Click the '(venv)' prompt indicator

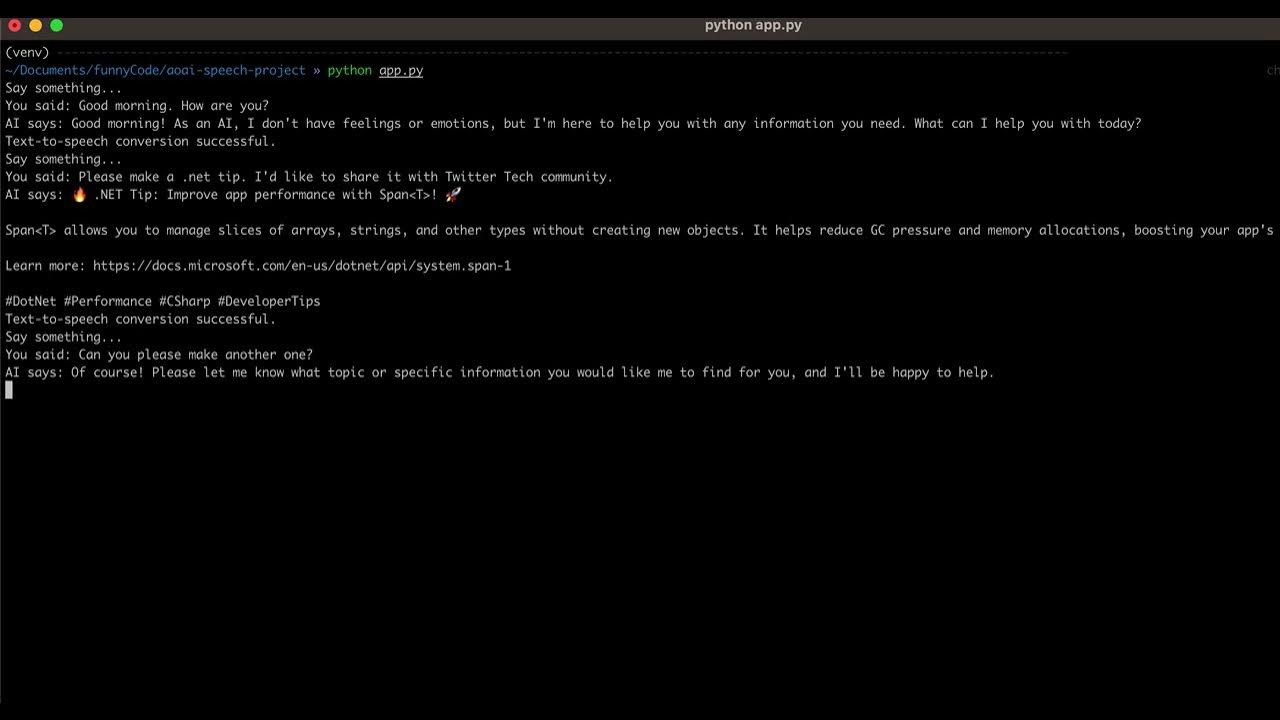tap(27, 53)
